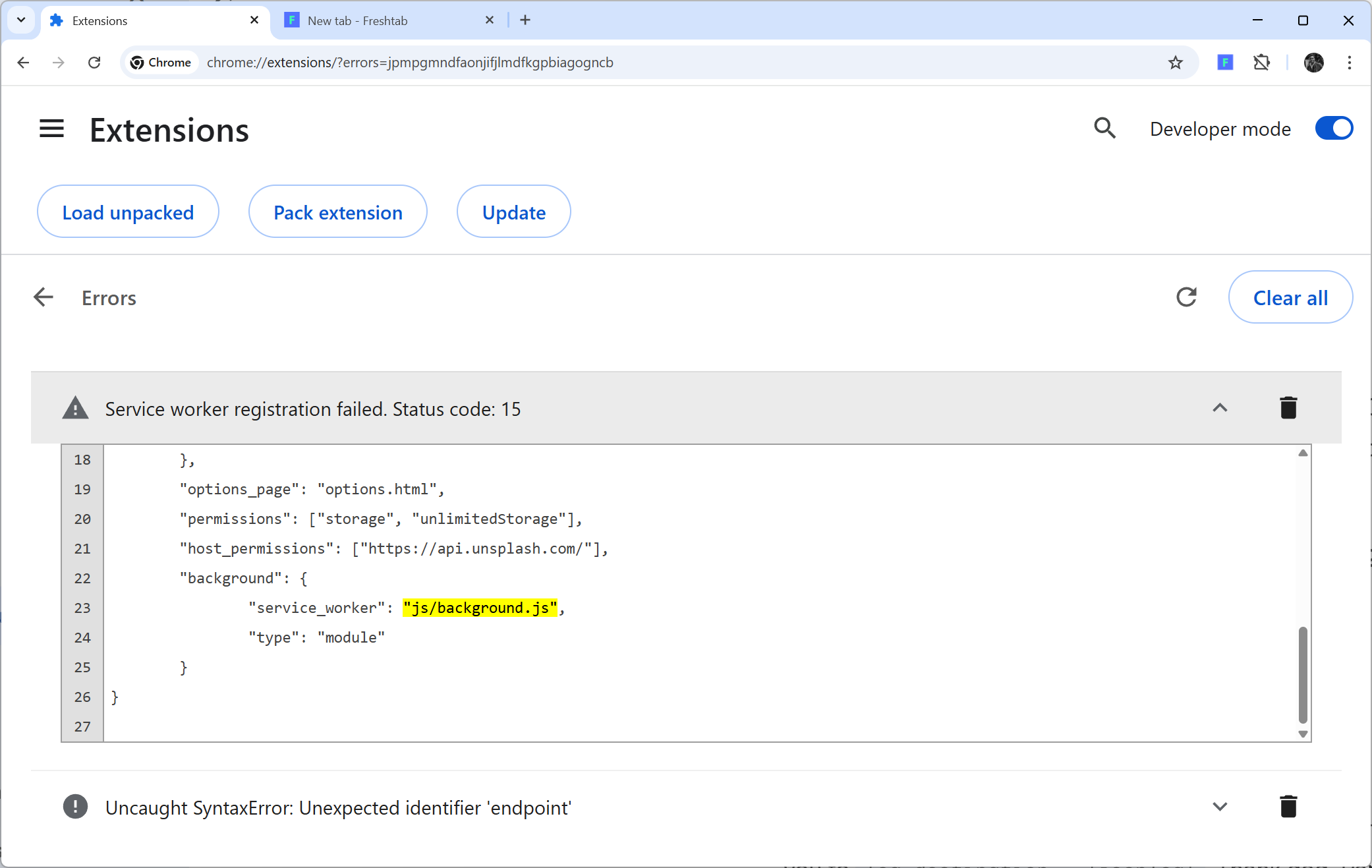Viewport: 1372px width, 868px height.
Task: Open the browser extensions puzzle menu
Action: (1262, 62)
